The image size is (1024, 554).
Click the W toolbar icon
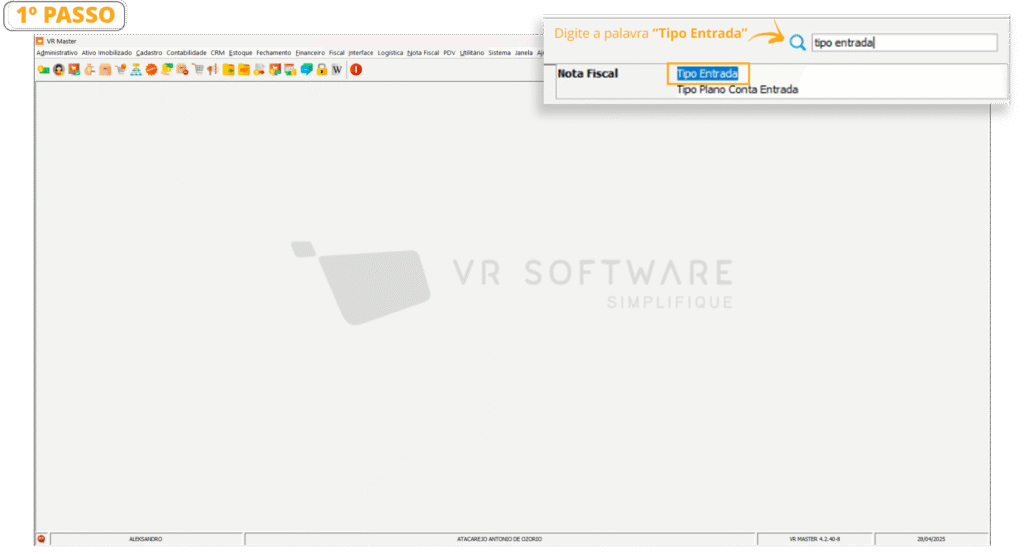(337, 70)
